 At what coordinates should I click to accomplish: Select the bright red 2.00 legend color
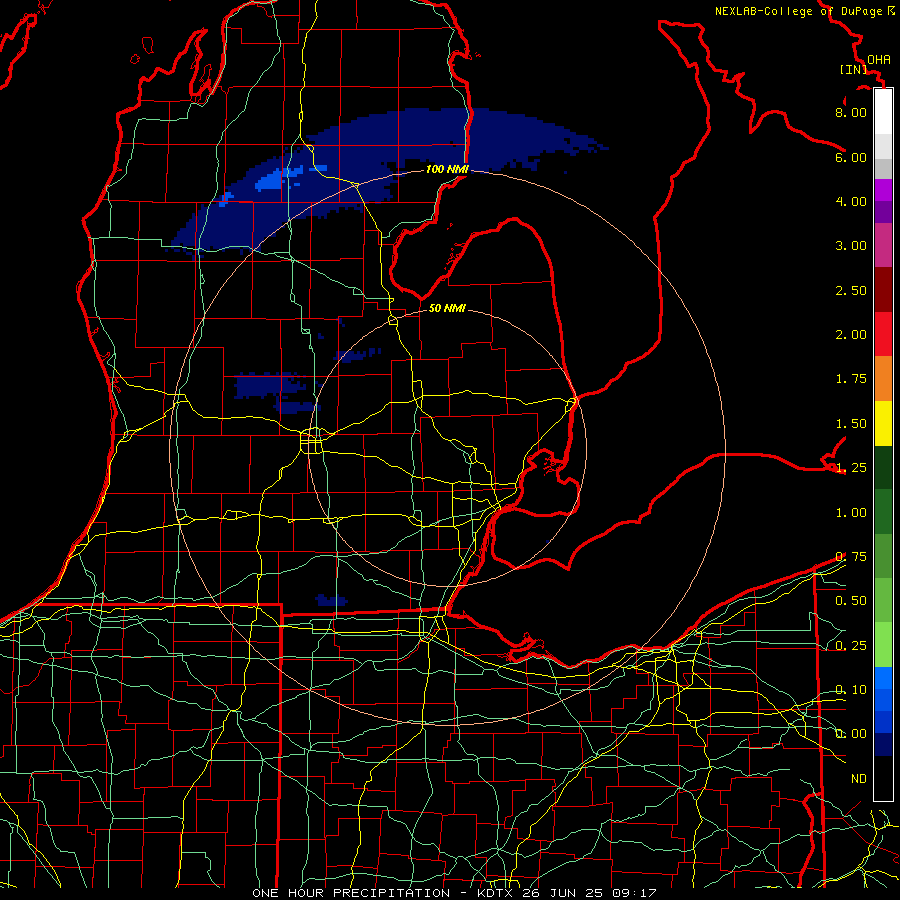(x=883, y=334)
